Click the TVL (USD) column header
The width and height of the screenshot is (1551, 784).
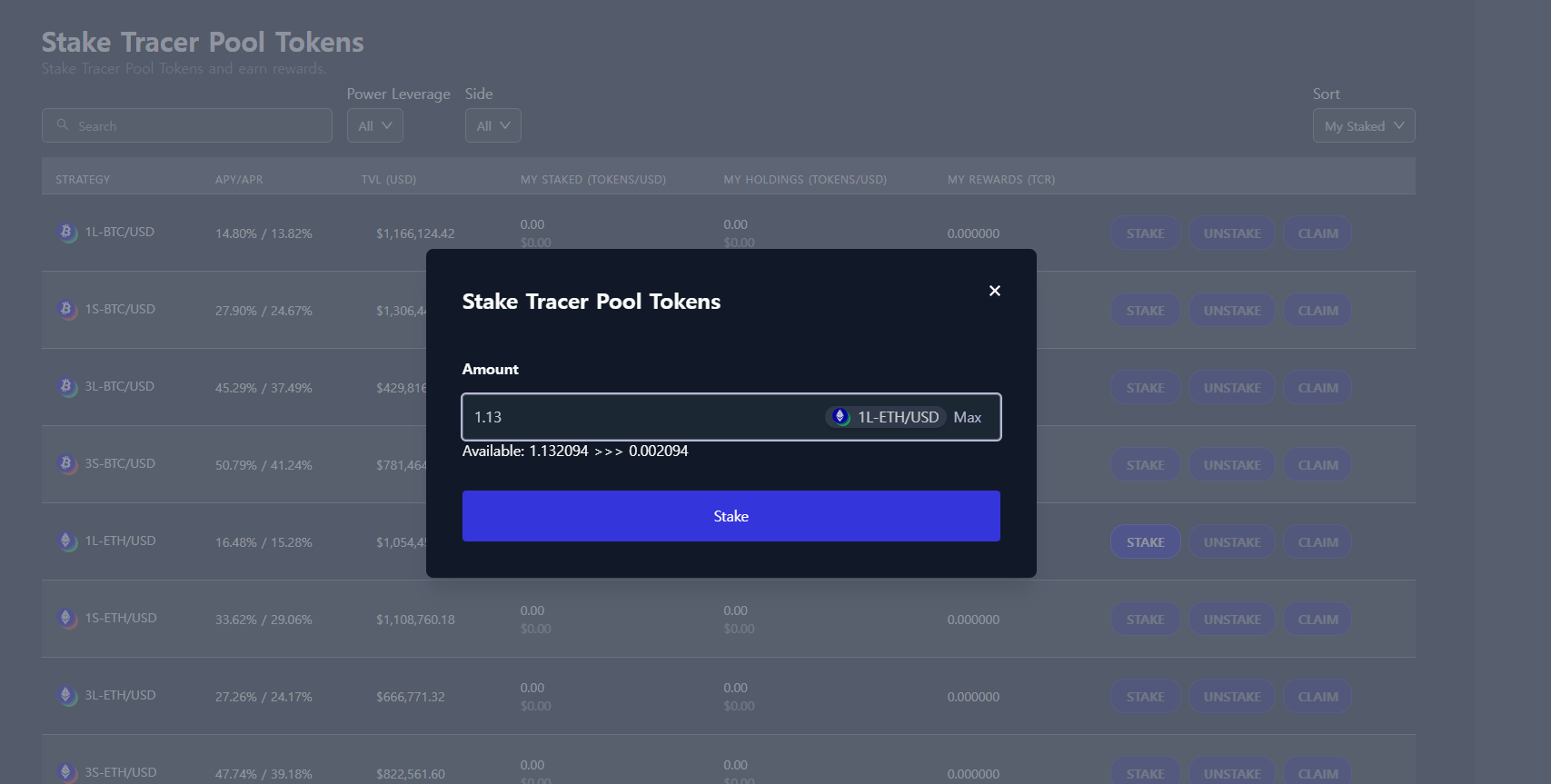click(389, 180)
